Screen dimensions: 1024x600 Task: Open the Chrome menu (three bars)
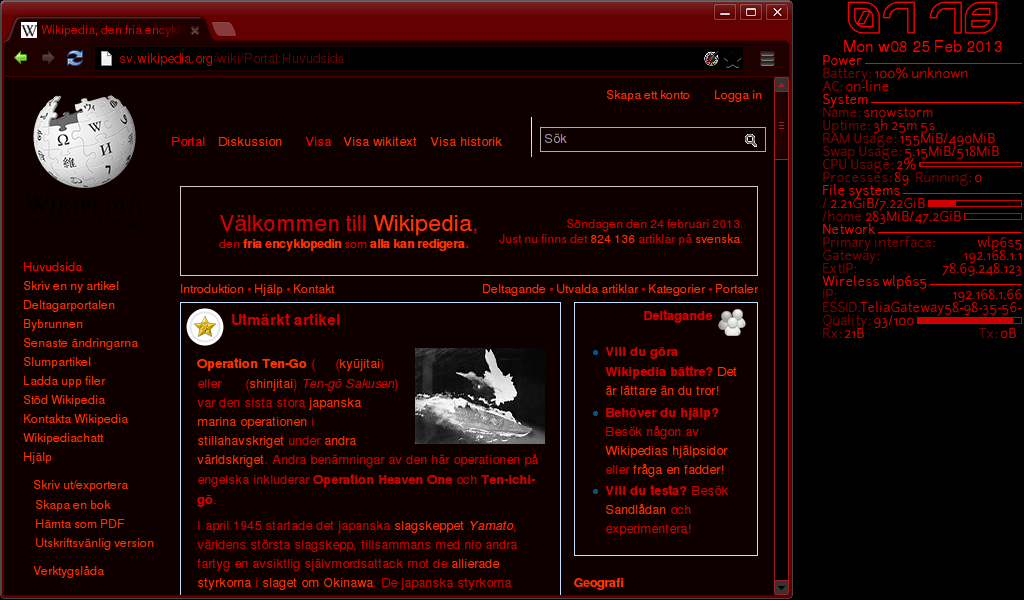pos(767,59)
